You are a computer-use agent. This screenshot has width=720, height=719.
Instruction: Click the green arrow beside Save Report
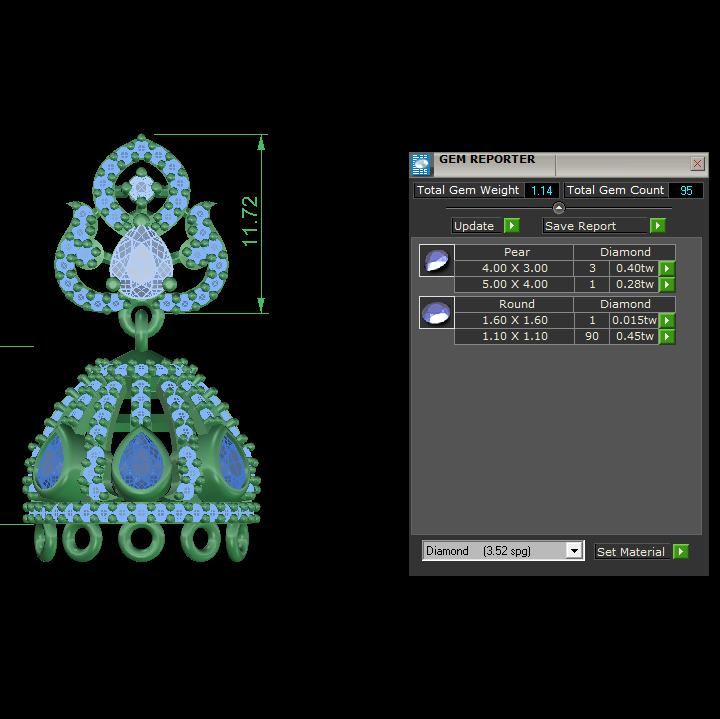[658, 225]
